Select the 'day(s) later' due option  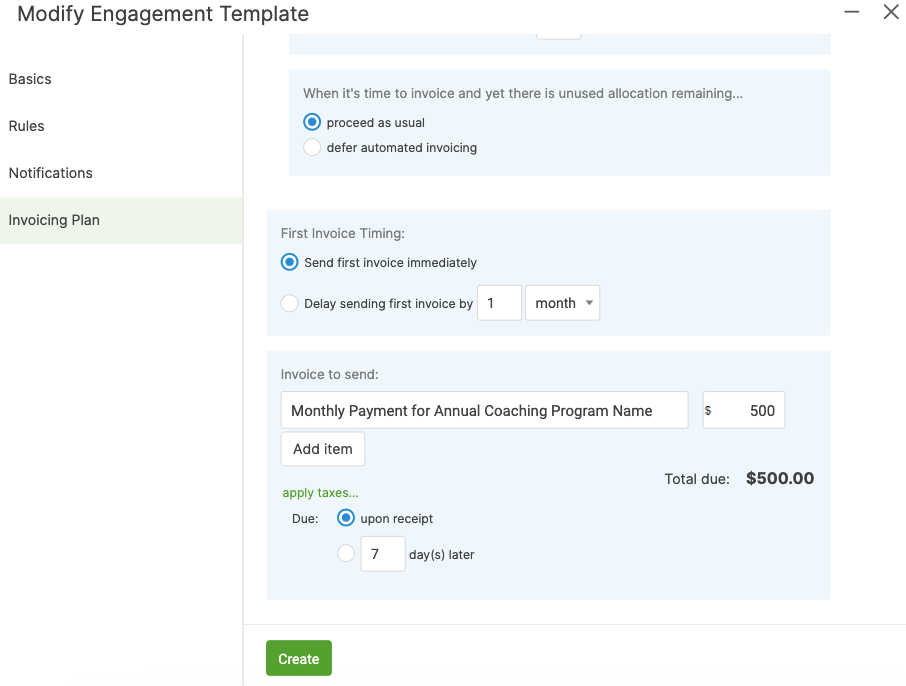tap(346, 553)
